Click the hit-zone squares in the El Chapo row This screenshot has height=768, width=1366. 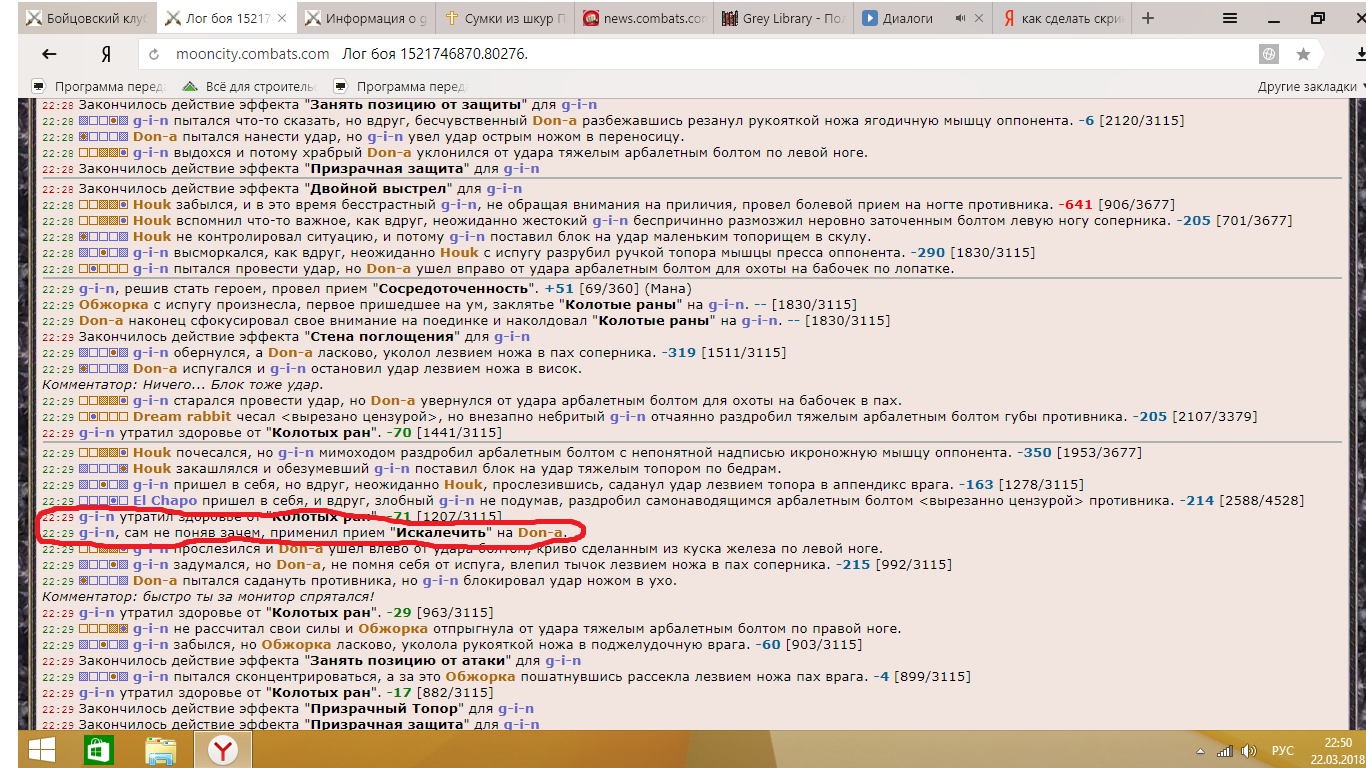tap(103, 501)
